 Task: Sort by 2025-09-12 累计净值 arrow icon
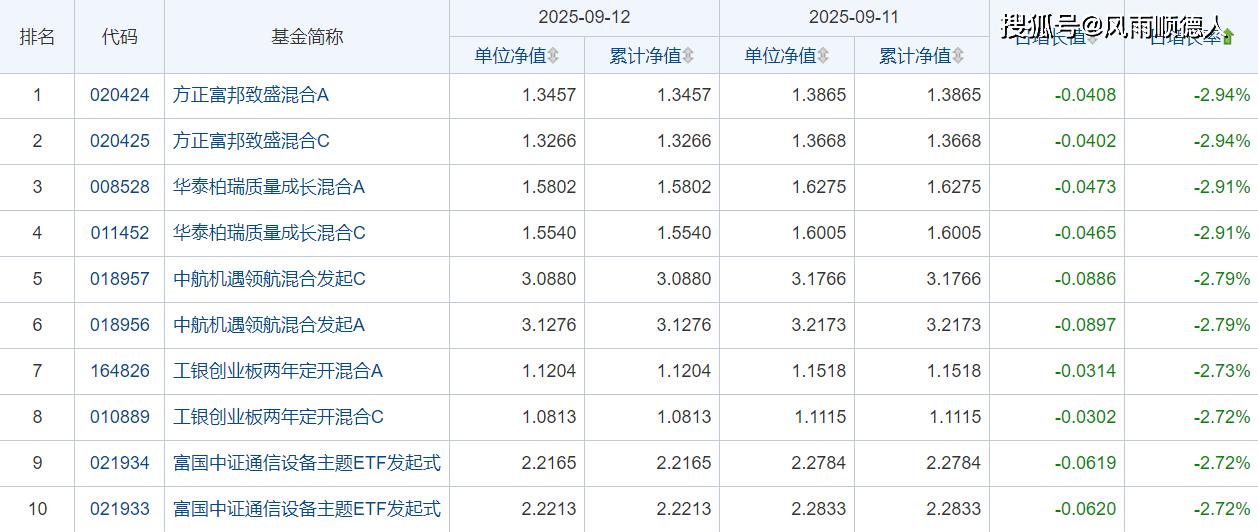(x=689, y=56)
